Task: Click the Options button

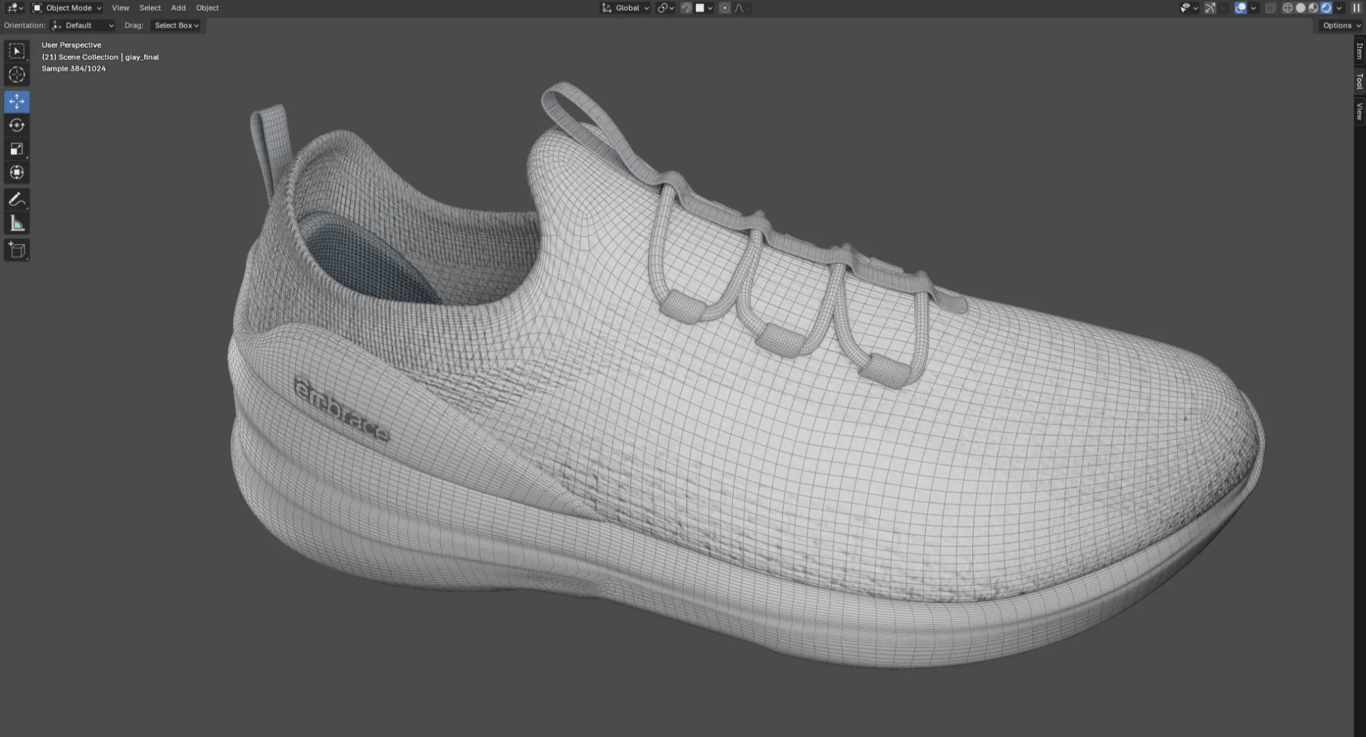Action: [x=1339, y=25]
